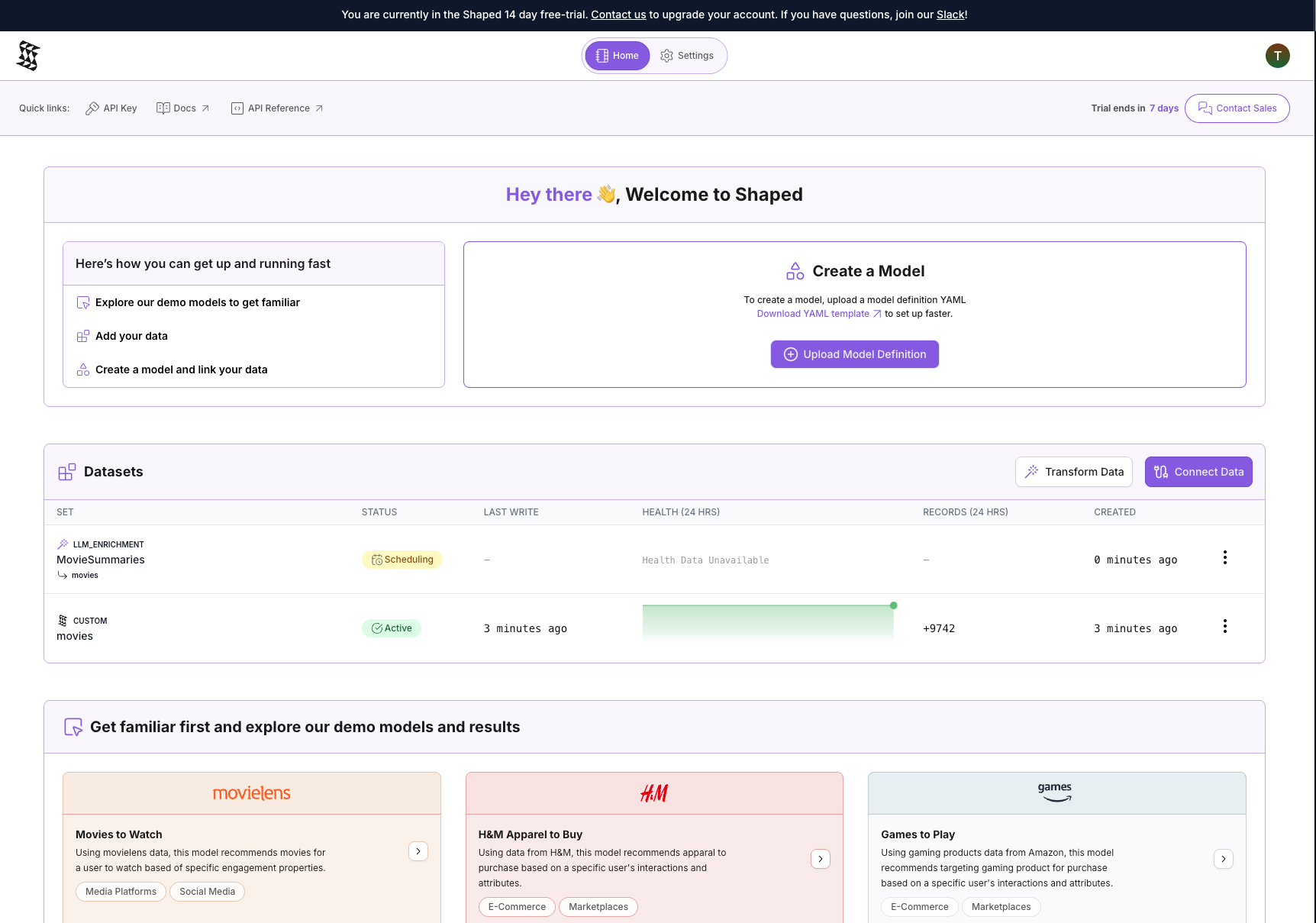Open Docs quick link

[x=183, y=108]
